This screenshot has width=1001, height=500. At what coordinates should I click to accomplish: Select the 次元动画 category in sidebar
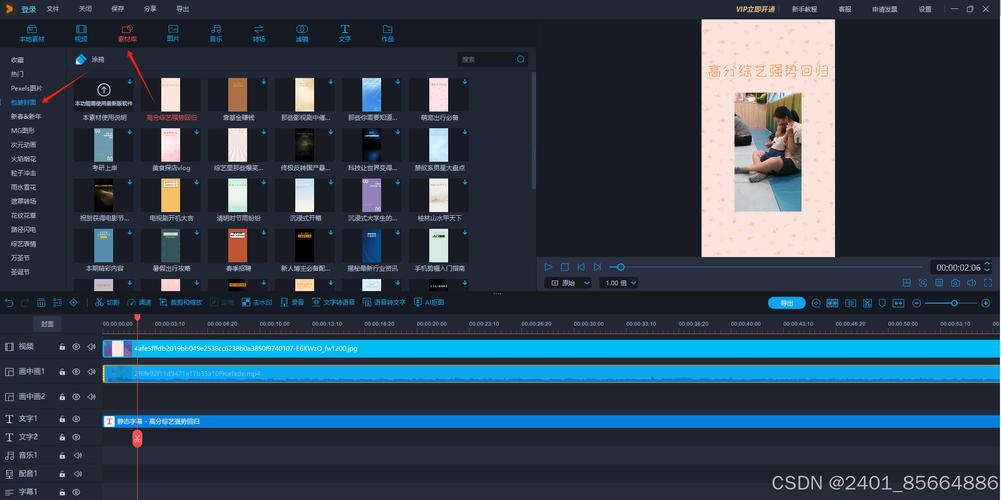pos(24,144)
